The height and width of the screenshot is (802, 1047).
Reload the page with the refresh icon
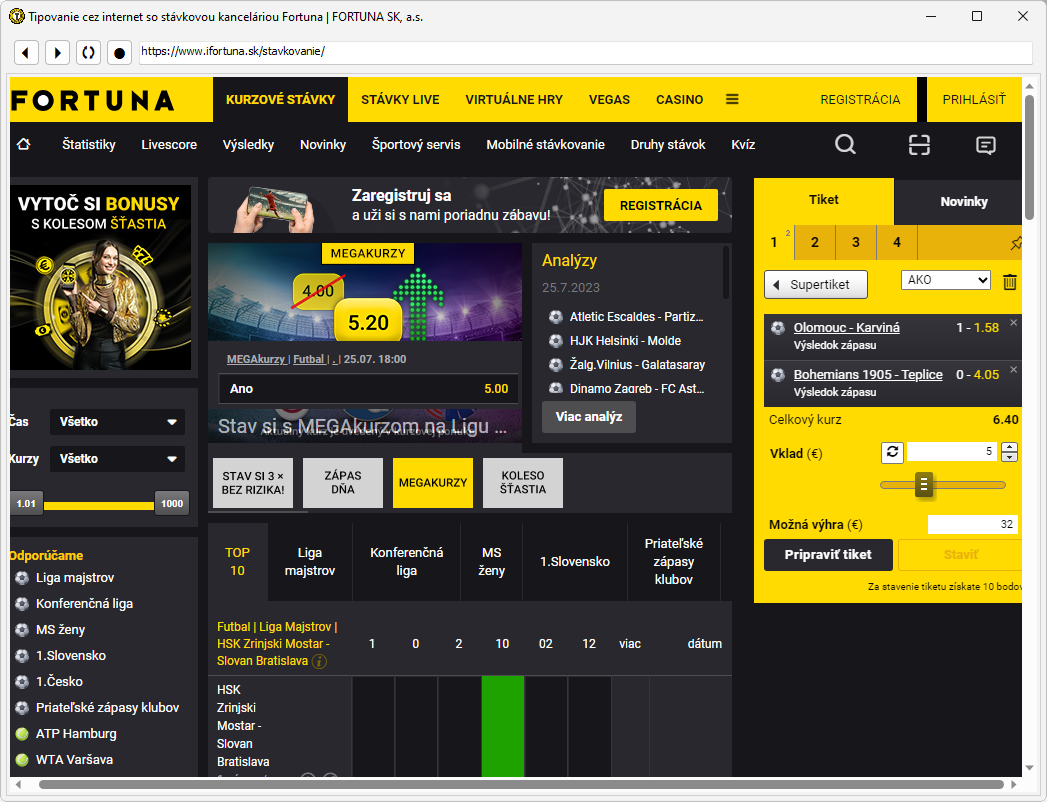click(88, 52)
